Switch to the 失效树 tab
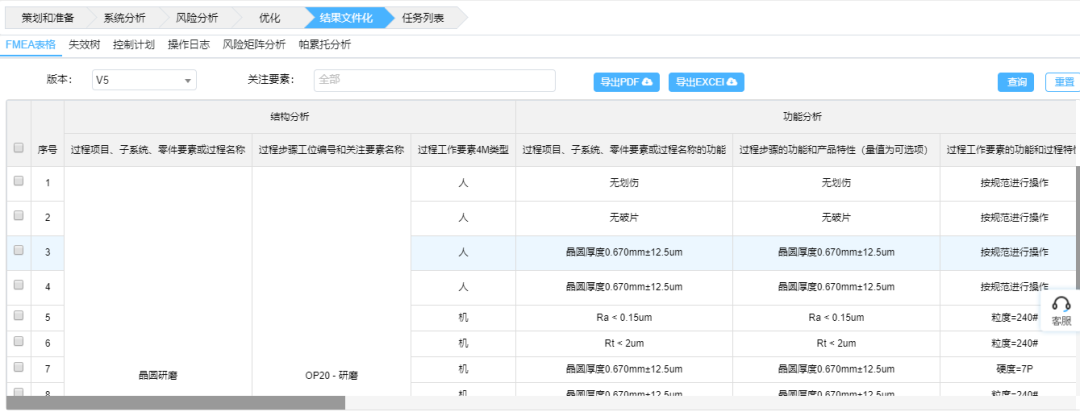Image resolution: width=1080 pixels, height=412 pixels. (x=84, y=45)
